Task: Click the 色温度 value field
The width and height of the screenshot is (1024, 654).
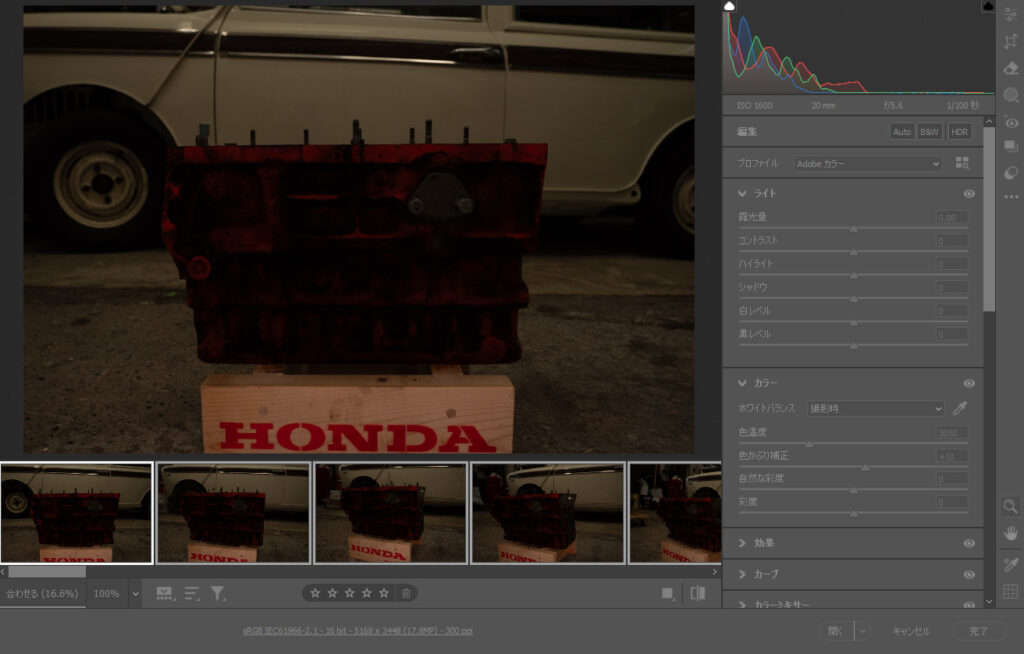Action: 952,433
